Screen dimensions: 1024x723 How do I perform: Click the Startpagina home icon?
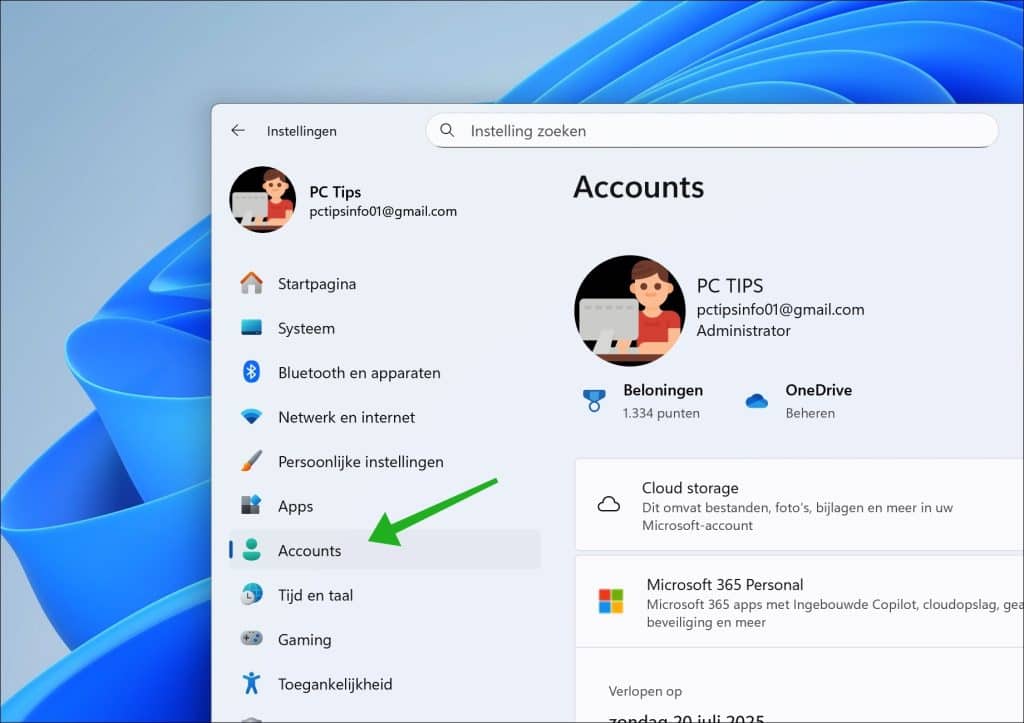point(251,283)
